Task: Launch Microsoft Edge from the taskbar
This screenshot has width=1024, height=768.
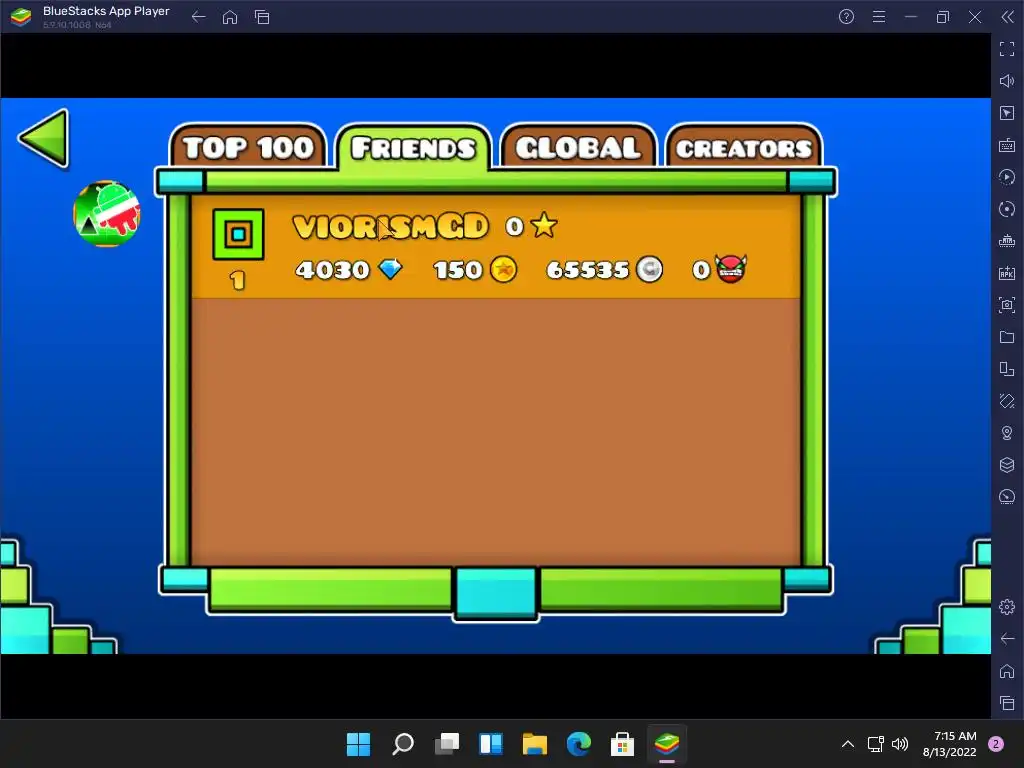Action: click(x=579, y=744)
